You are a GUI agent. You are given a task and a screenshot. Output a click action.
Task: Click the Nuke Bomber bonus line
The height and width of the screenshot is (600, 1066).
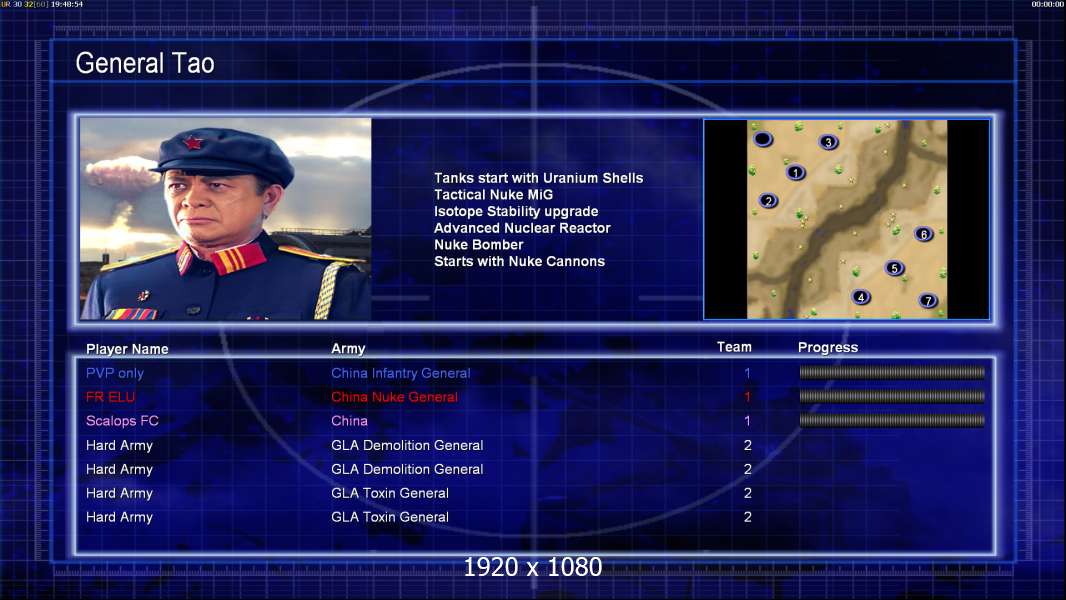(x=479, y=245)
